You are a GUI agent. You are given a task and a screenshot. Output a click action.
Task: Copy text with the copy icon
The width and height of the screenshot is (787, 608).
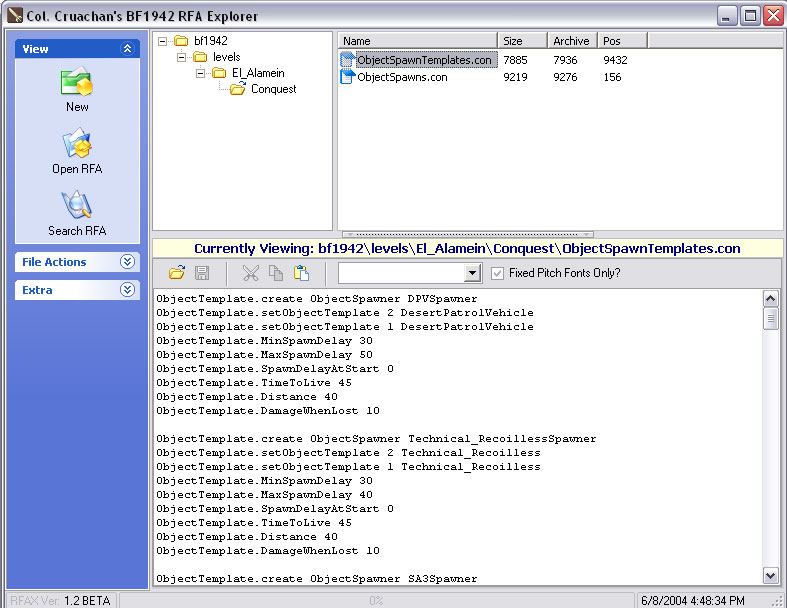[x=276, y=273]
